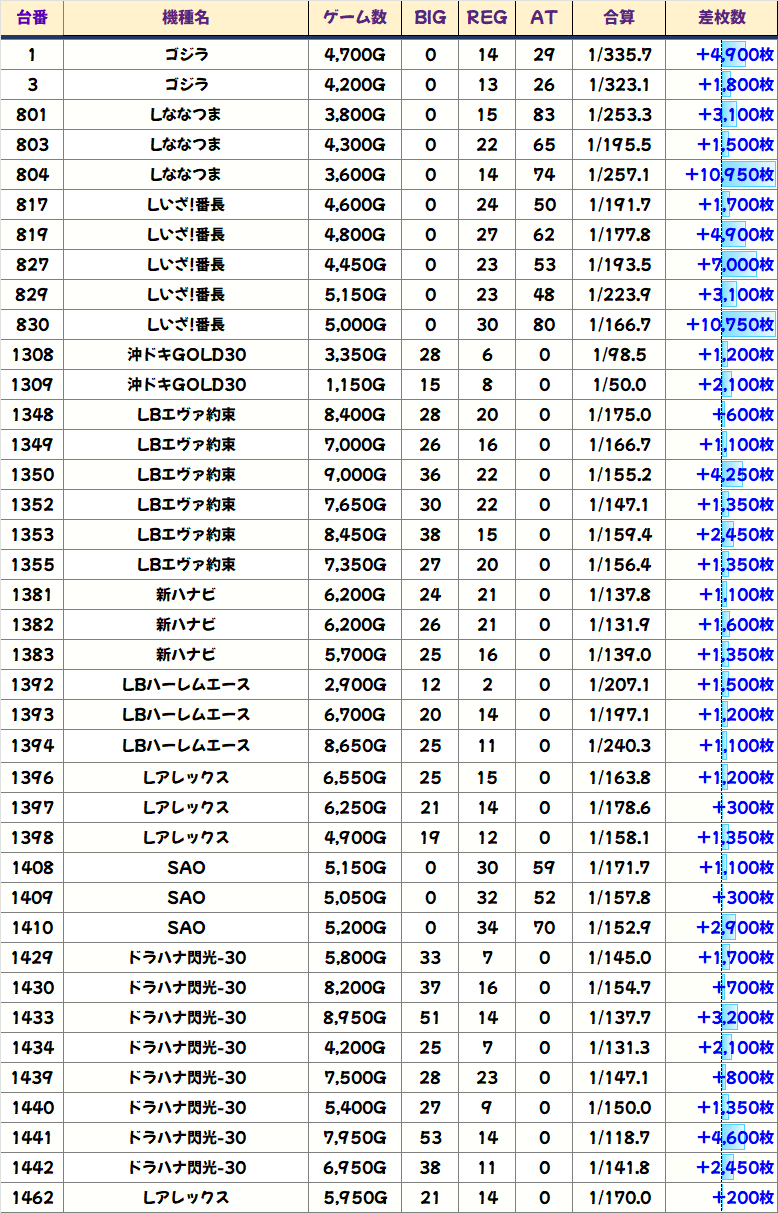Select machine number 817 cell

32,205
